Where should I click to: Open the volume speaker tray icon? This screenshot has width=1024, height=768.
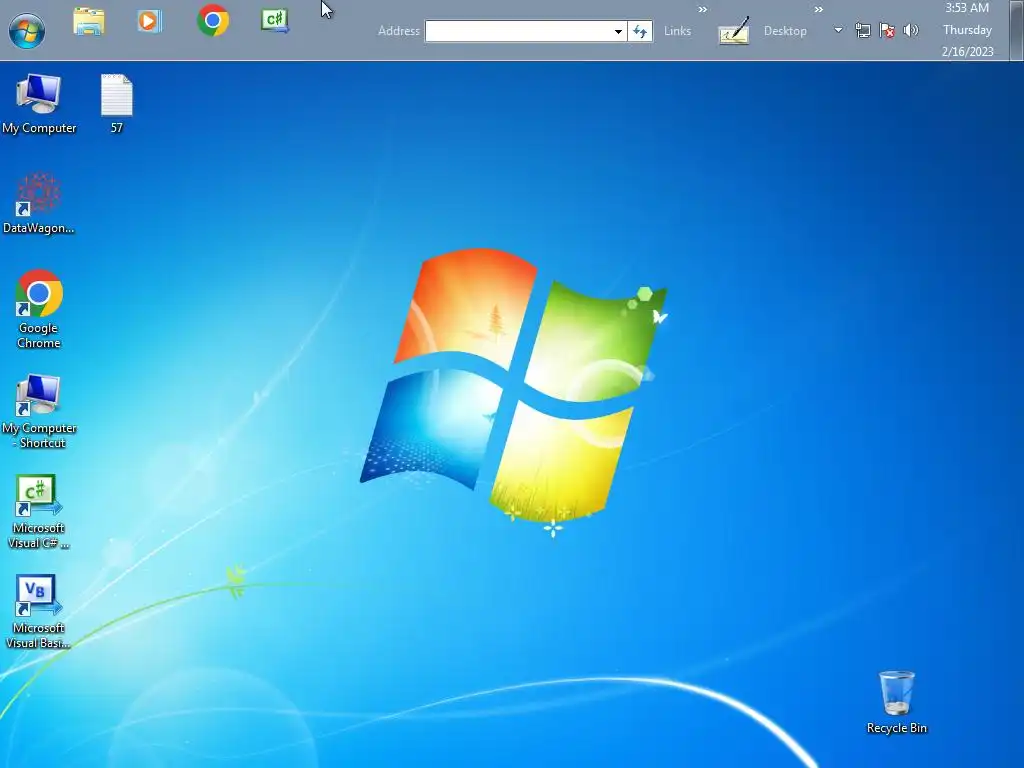click(910, 30)
